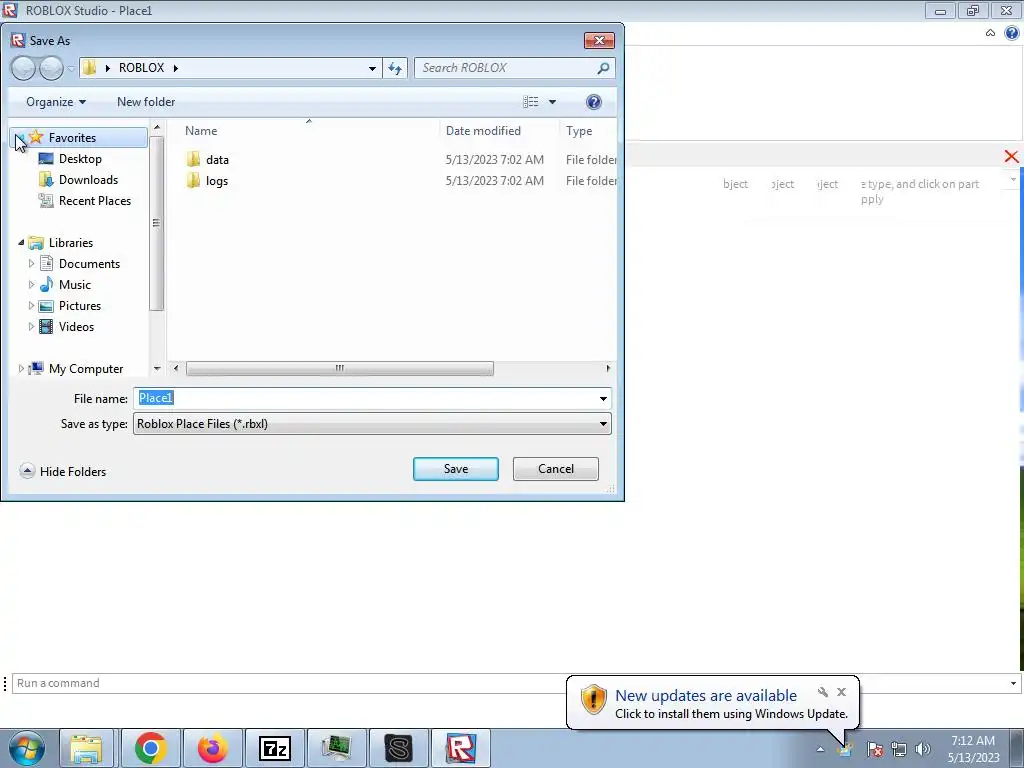The image size is (1024, 768).
Task: Expand the address bar history dropdown
Action: tap(372, 68)
